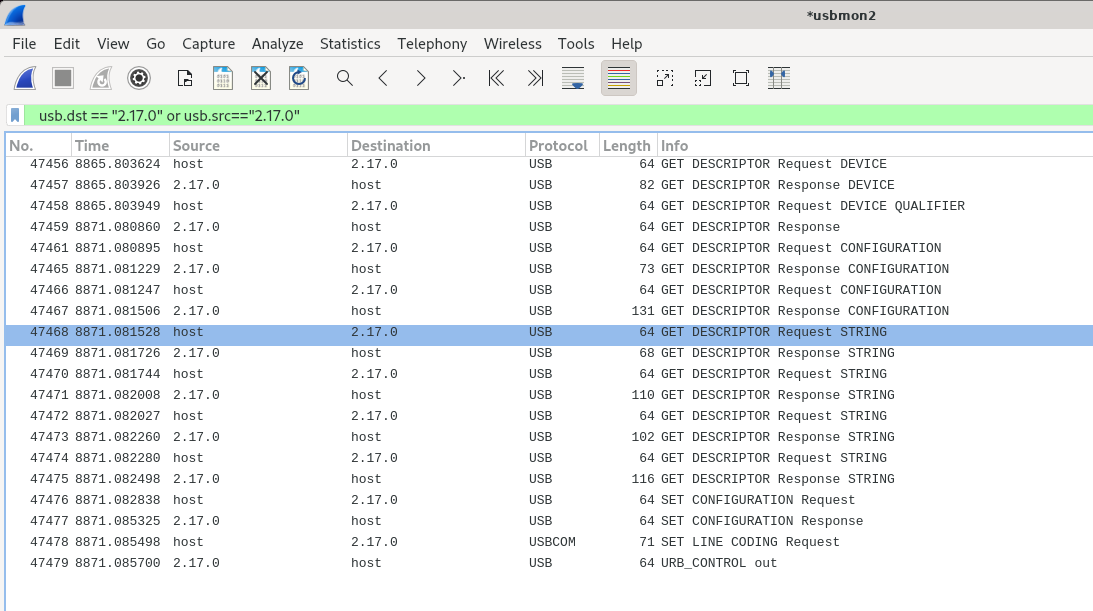Select packet 47459 GET DESCRIPTOR Response
The image size is (1093, 611).
[x=549, y=227]
